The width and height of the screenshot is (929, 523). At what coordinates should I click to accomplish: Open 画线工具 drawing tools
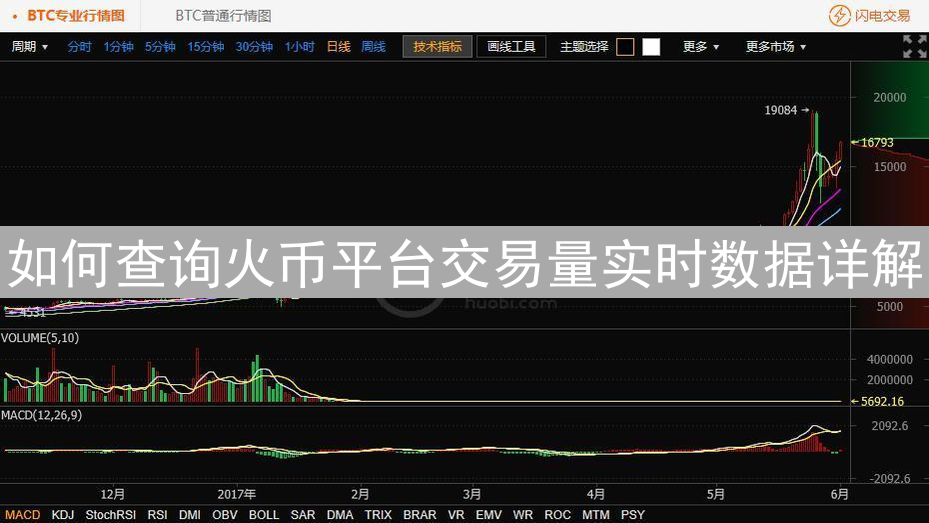[x=511, y=47]
